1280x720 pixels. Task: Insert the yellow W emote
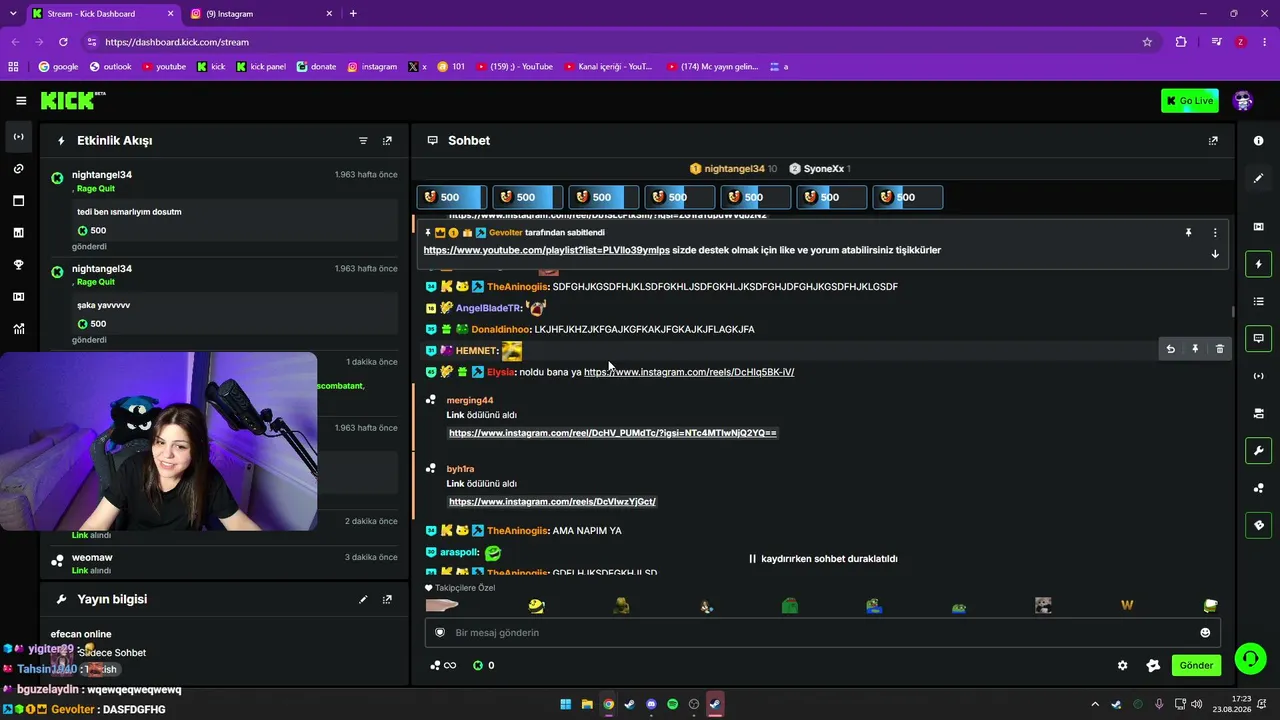[x=1127, y=605]
